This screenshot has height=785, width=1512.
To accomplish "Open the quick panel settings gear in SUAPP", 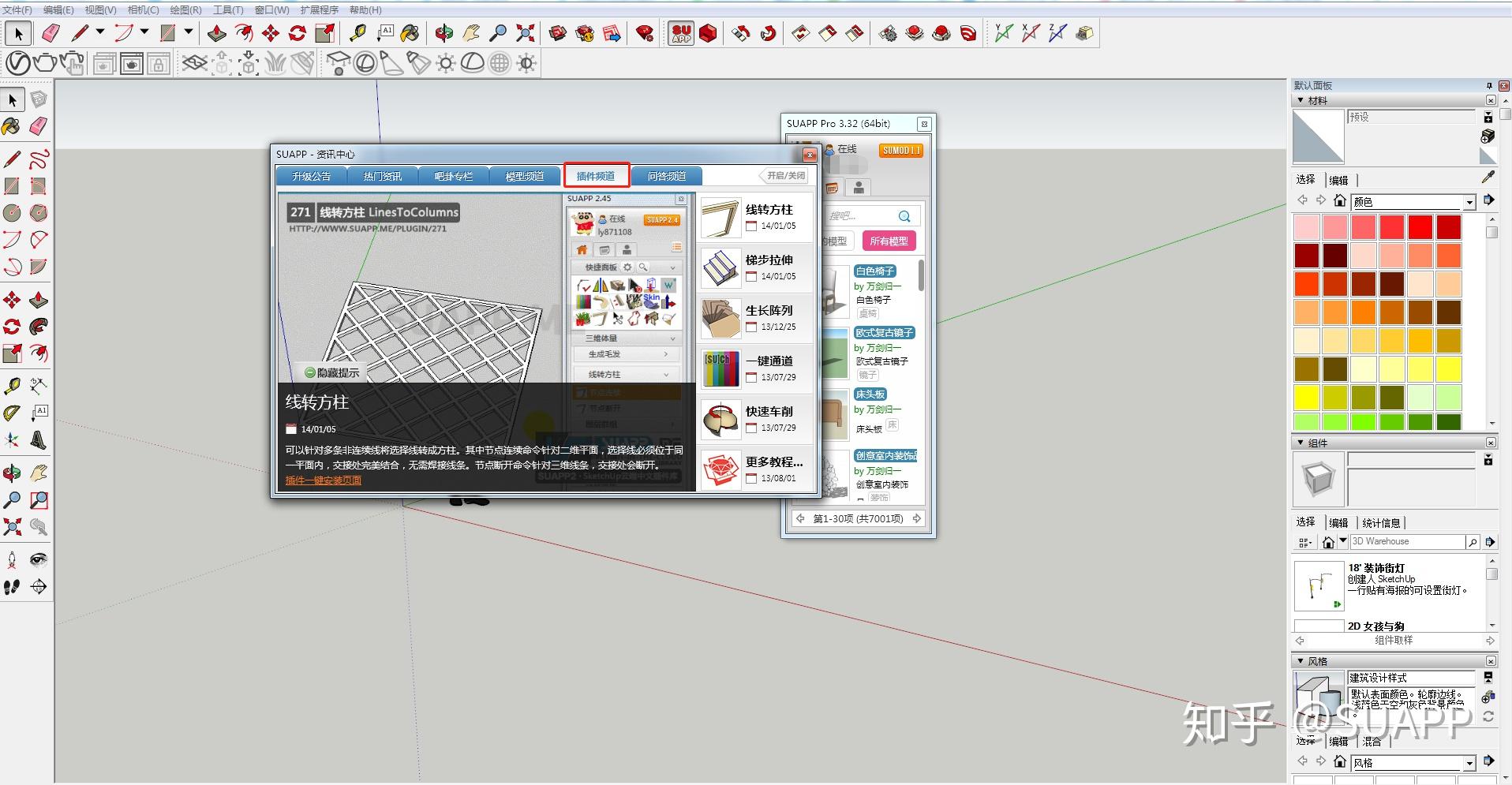I will 627,267.
